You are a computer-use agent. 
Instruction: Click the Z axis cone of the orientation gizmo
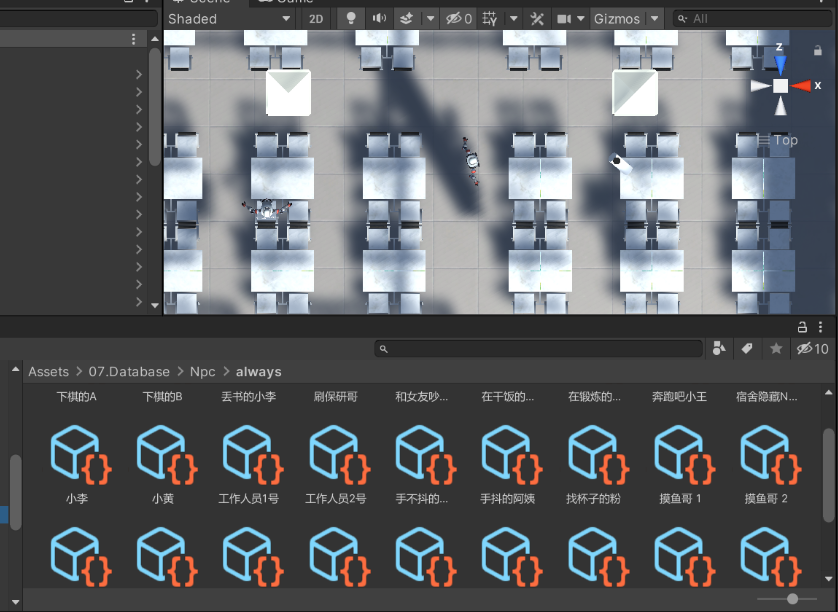[x=780, y=65]
